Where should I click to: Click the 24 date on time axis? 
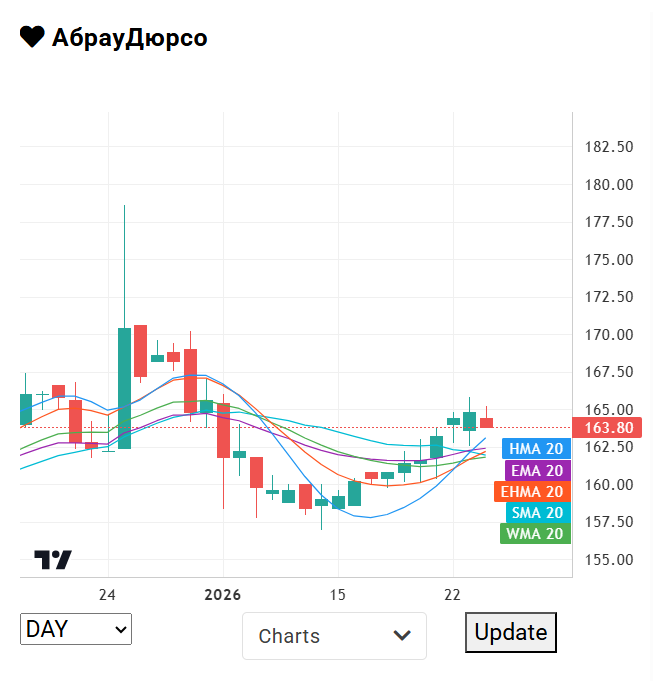point(108,594)
